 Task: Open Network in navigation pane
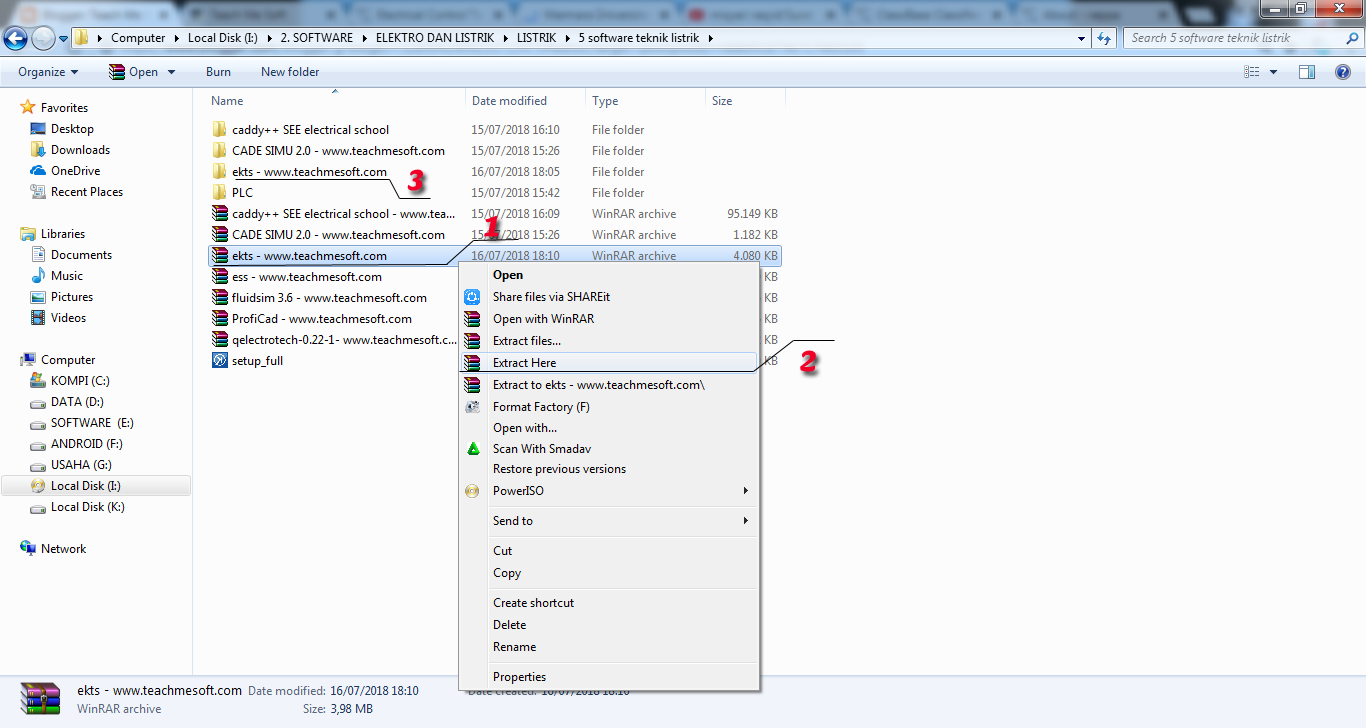63,549
